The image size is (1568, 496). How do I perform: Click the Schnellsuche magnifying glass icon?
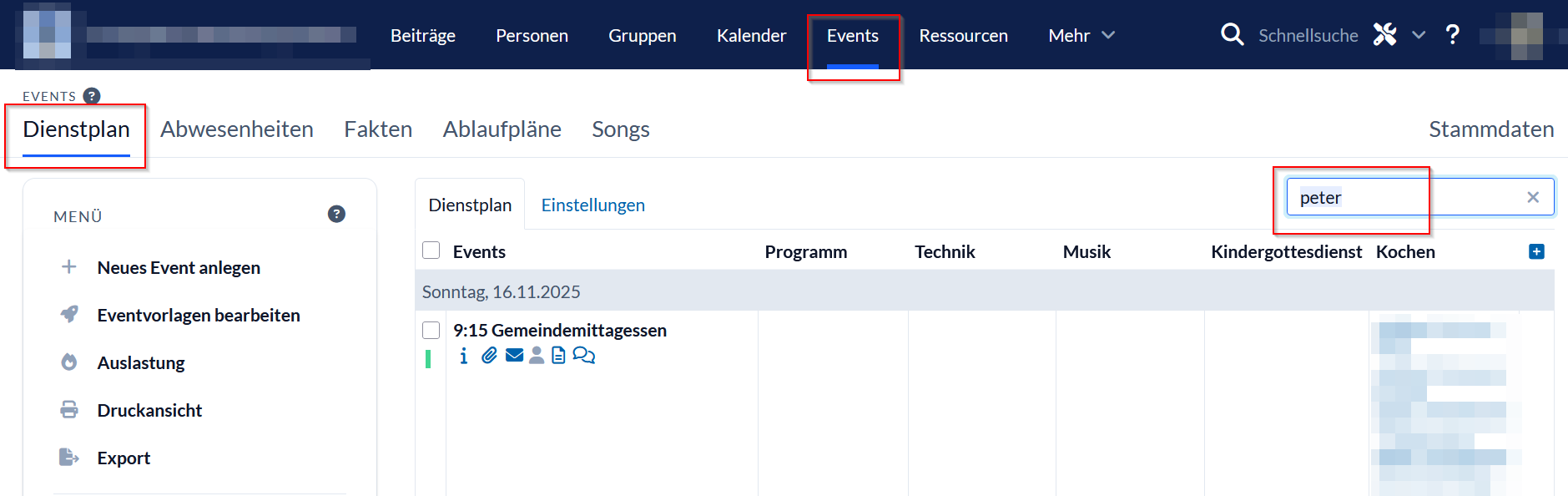tap(1232, 35)
